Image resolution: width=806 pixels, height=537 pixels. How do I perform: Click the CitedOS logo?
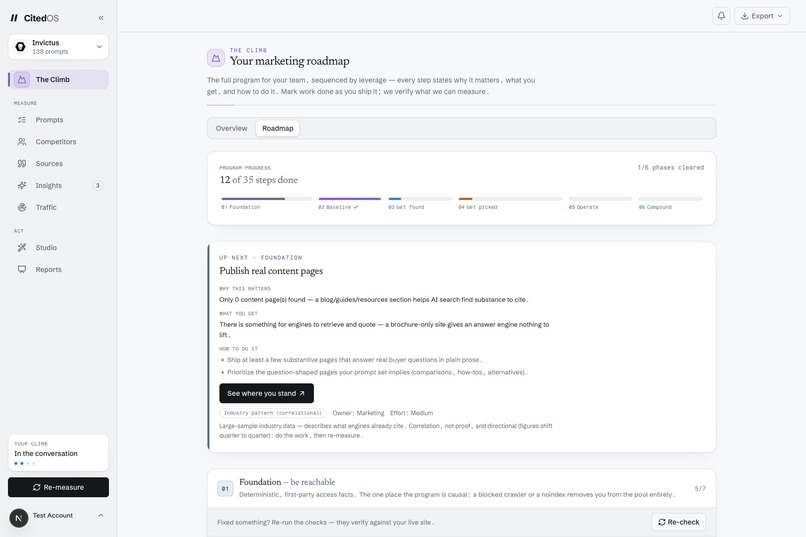[34, 18]
